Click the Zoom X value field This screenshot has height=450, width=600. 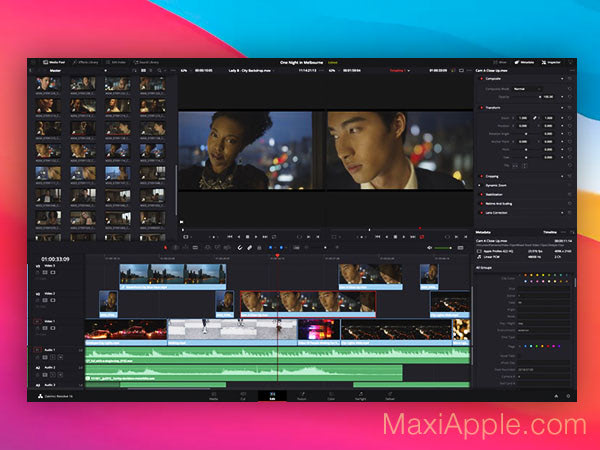click(x=523, y=118)
